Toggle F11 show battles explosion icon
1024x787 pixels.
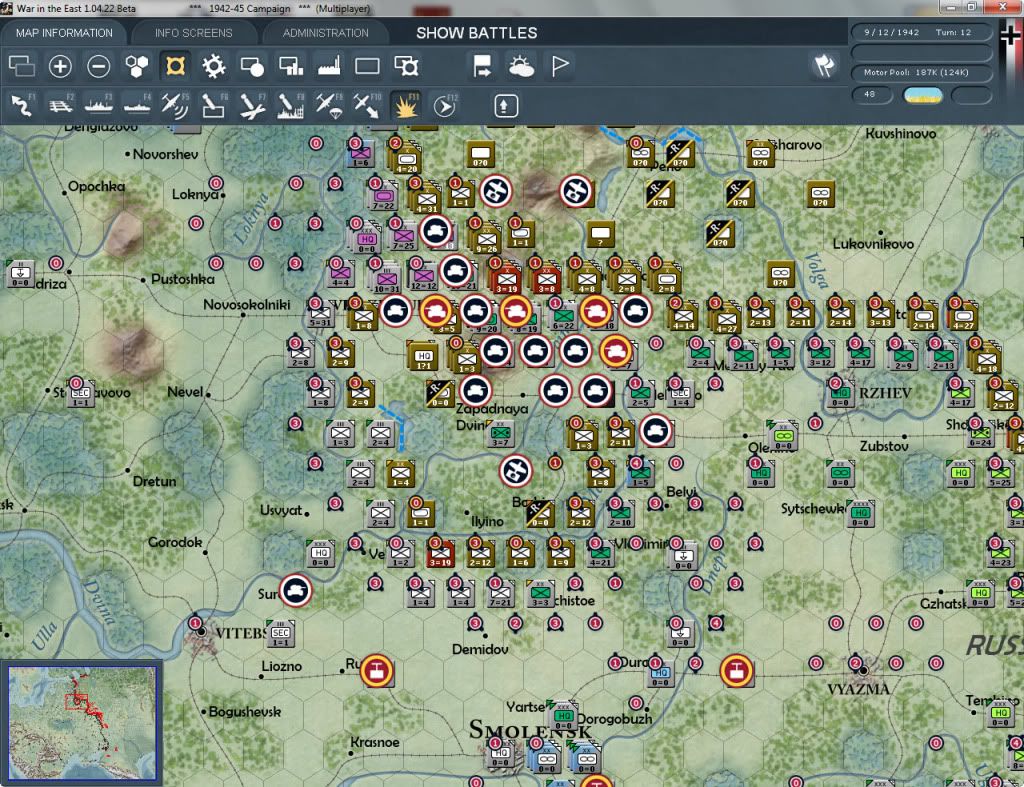(406, 106)
